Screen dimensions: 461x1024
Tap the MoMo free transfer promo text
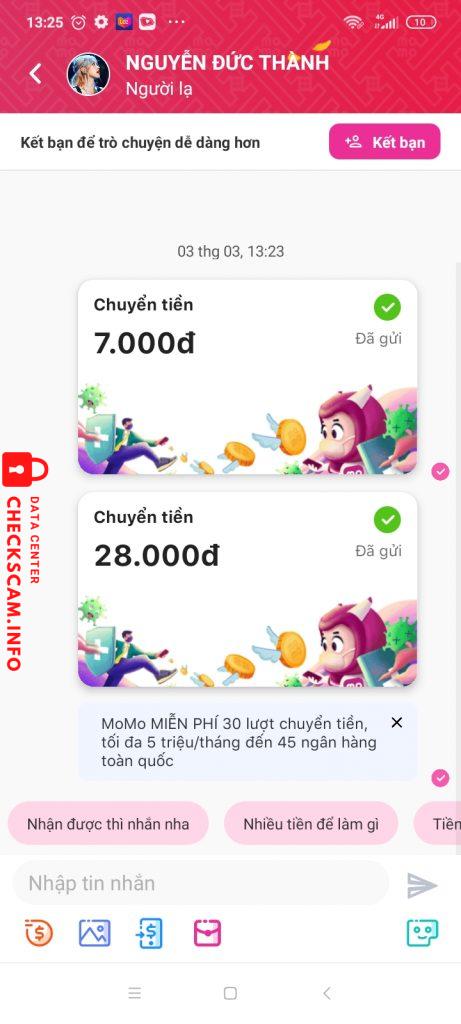pyautogui.click(x=239, y=742)
